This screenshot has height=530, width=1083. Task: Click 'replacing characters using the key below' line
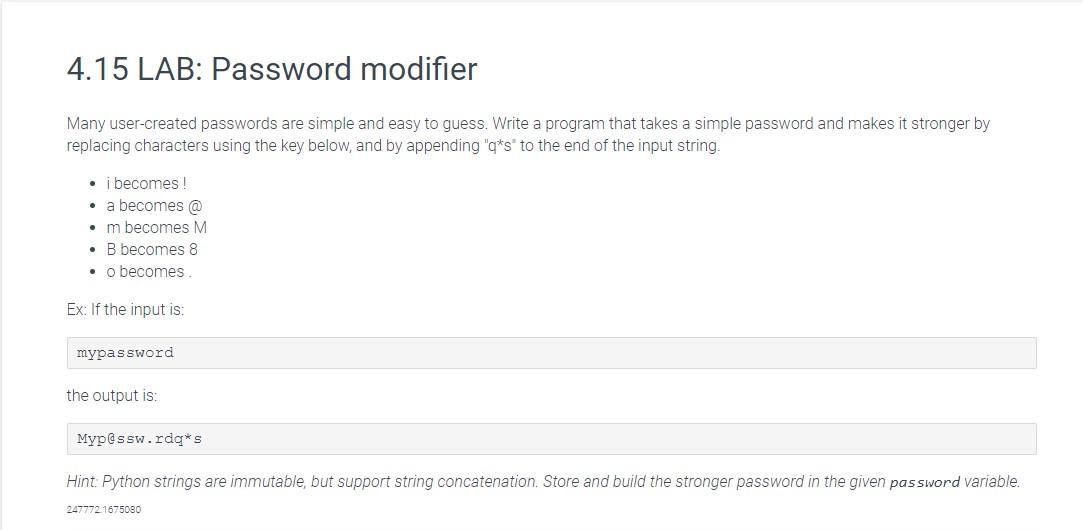pos(209,146)
